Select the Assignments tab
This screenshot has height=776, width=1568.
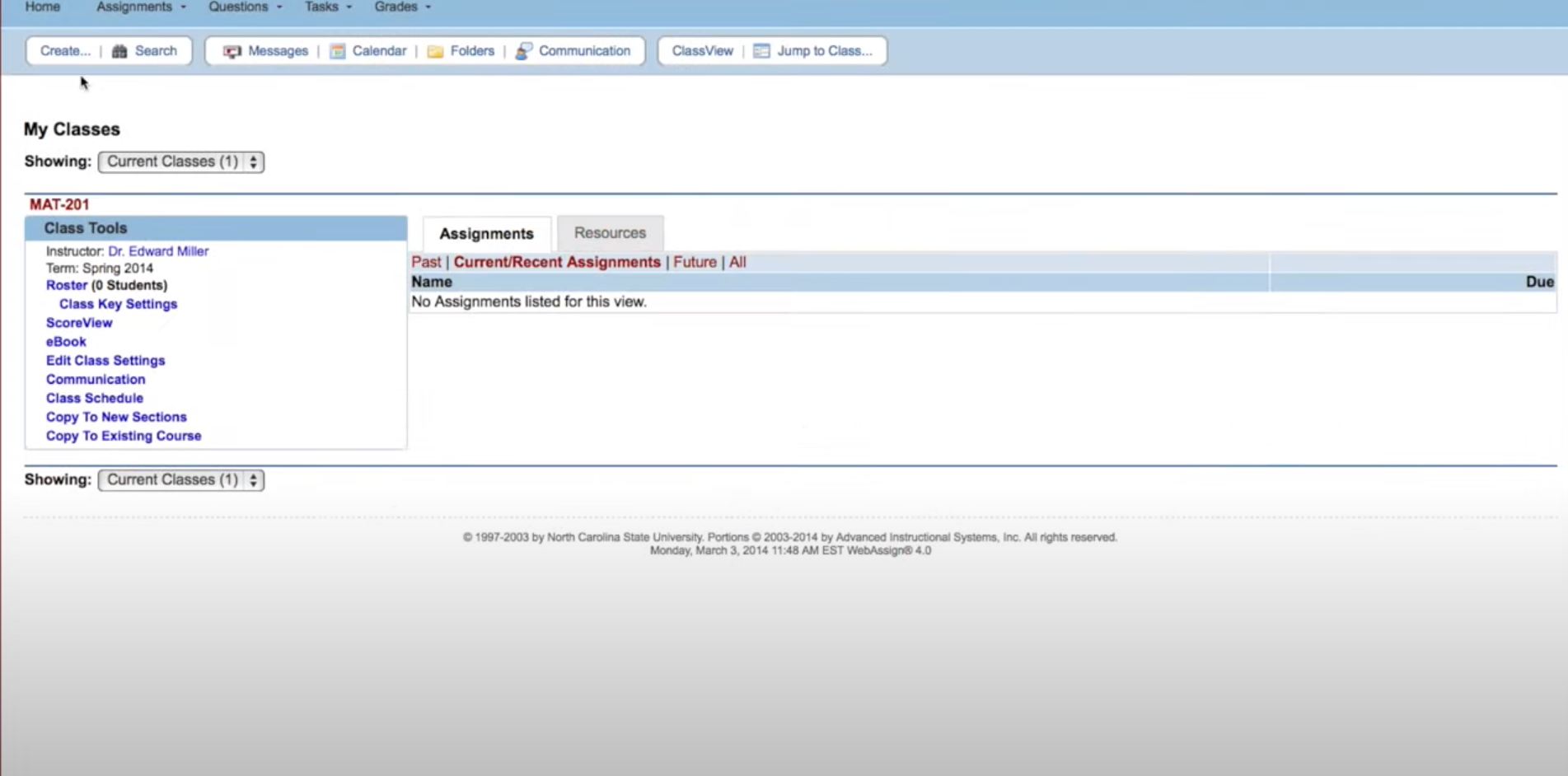(485, 233)
